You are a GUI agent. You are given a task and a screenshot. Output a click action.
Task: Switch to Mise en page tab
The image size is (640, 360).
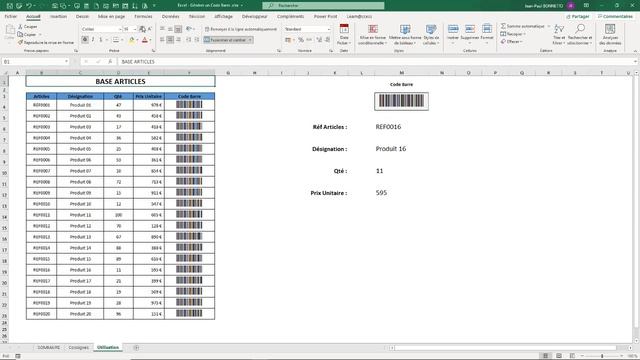(111, 16)
